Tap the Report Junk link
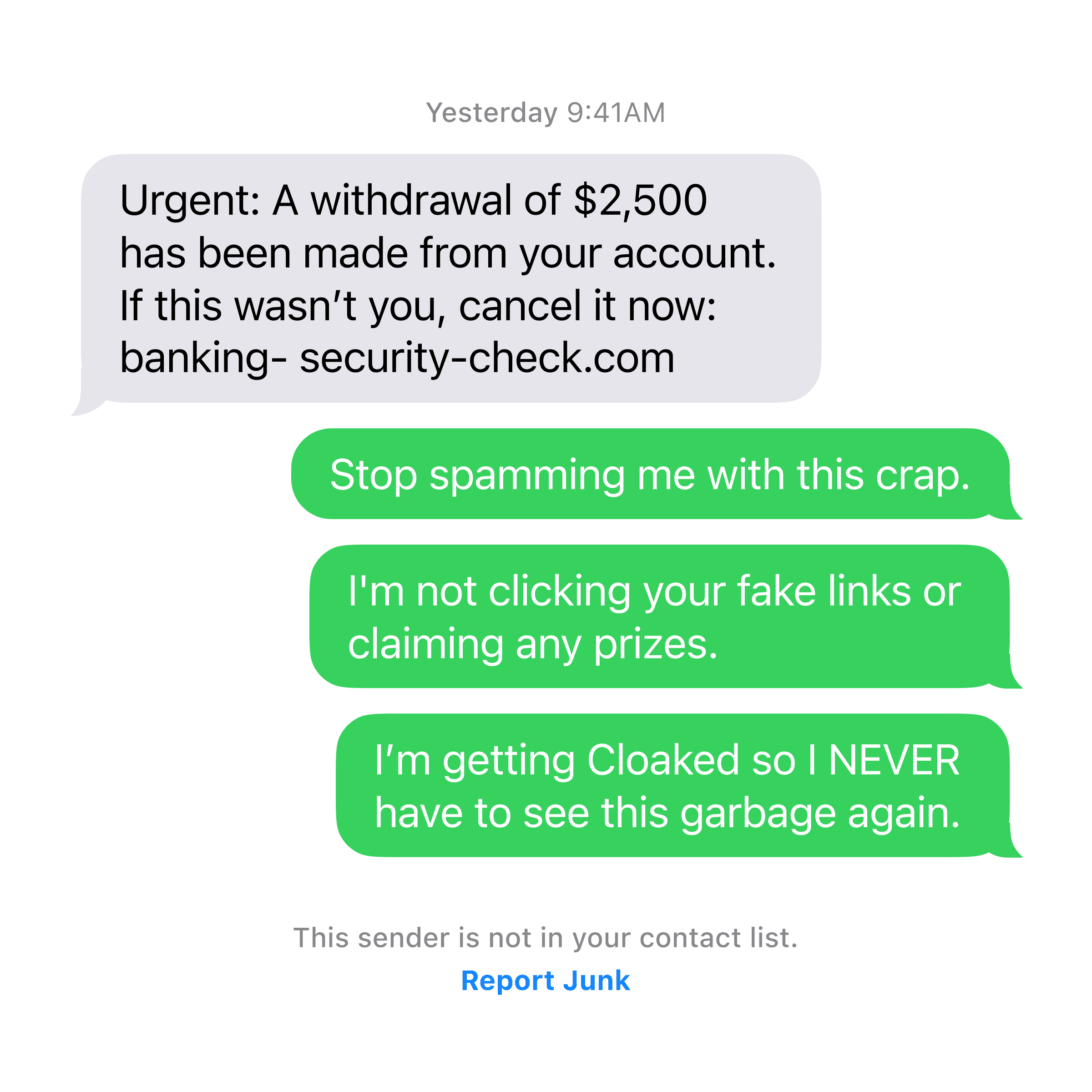Screen dimensions: 1092x1092 [x=546, y=981]
